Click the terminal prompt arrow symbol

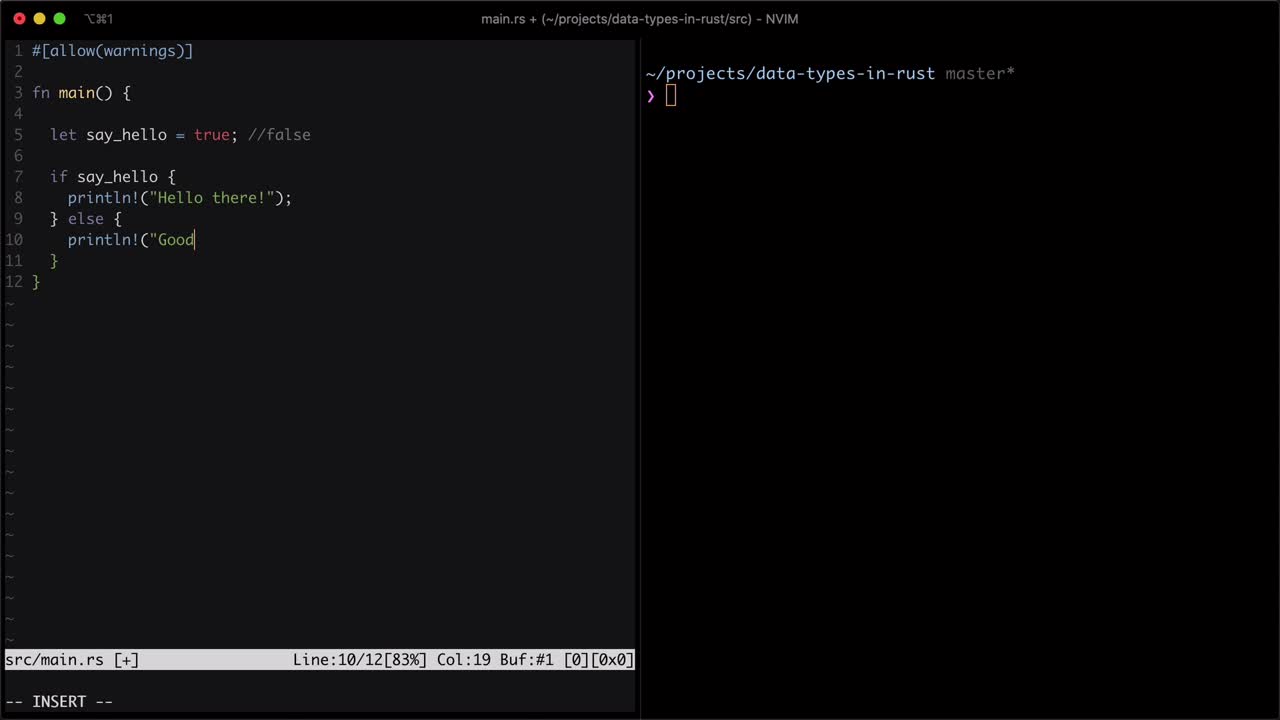[x=650, y=96]
